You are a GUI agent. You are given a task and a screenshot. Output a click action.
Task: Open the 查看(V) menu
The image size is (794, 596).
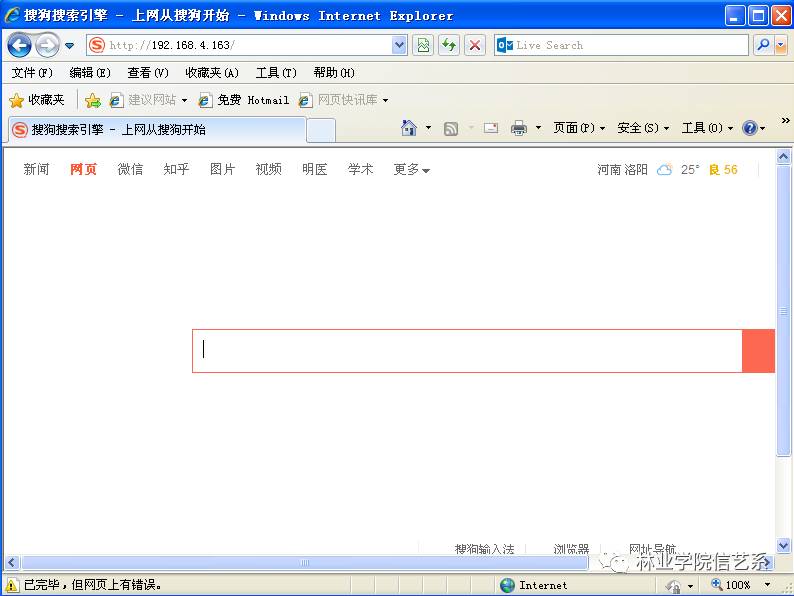pos(147,72)
